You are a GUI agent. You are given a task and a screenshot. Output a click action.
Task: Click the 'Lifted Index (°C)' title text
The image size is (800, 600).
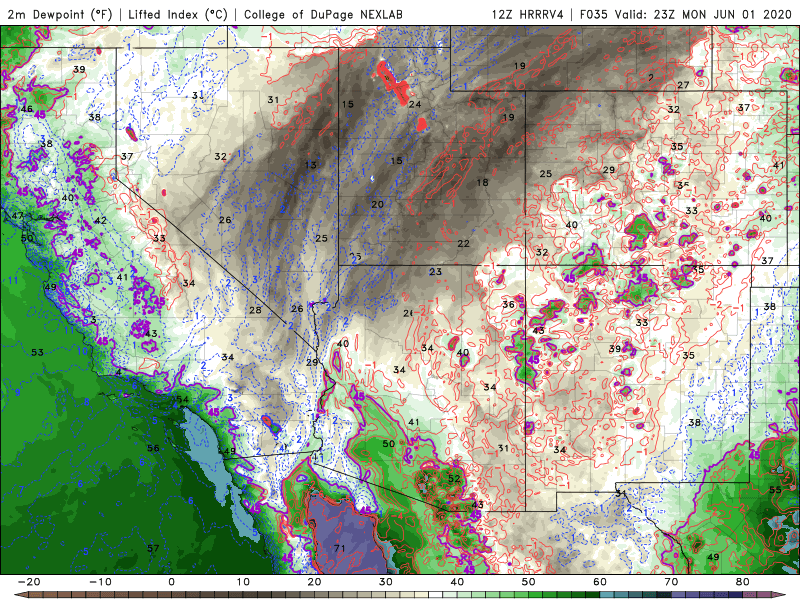click(178, 14)
